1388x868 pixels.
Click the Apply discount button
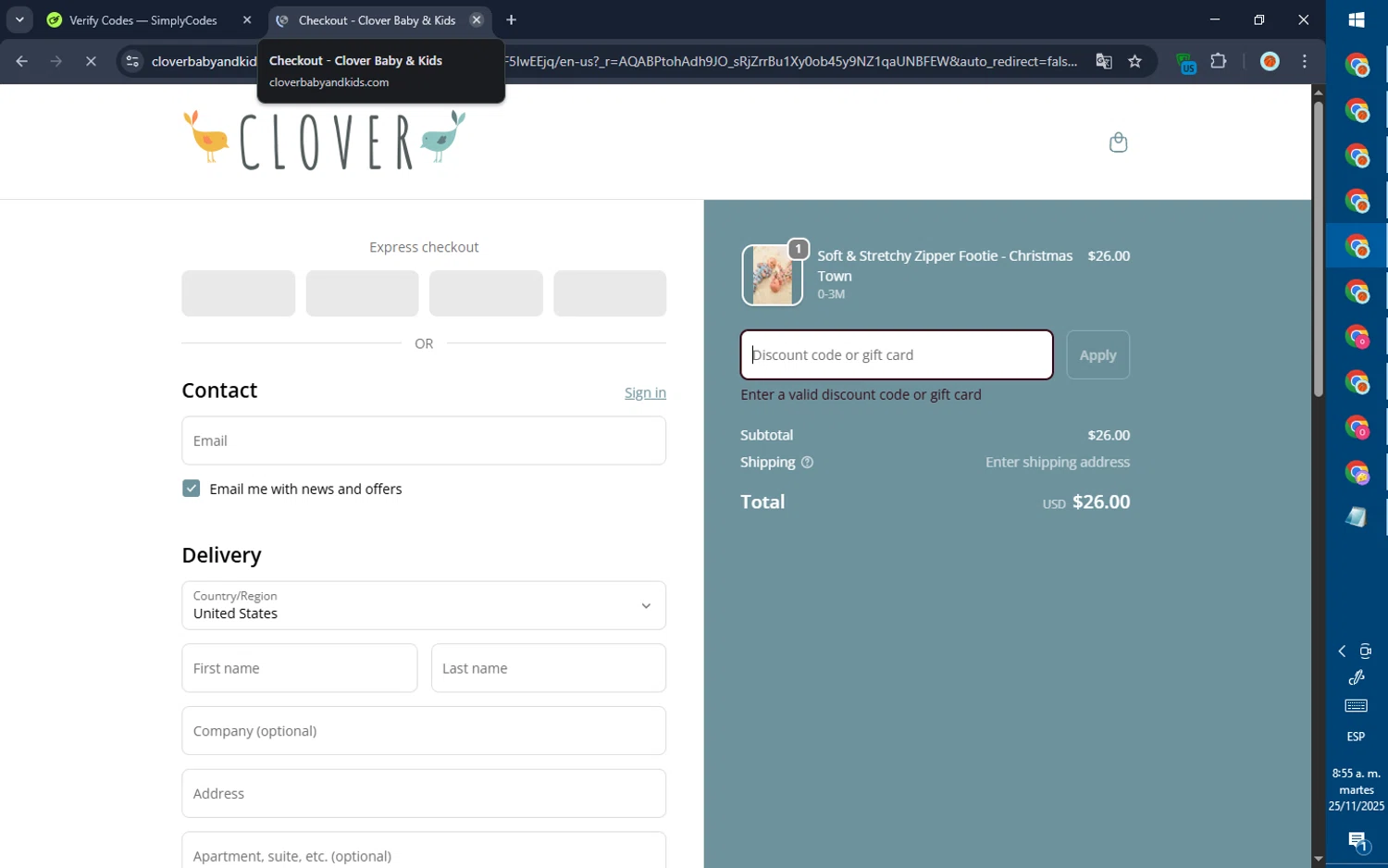[x=1097, y=354]
